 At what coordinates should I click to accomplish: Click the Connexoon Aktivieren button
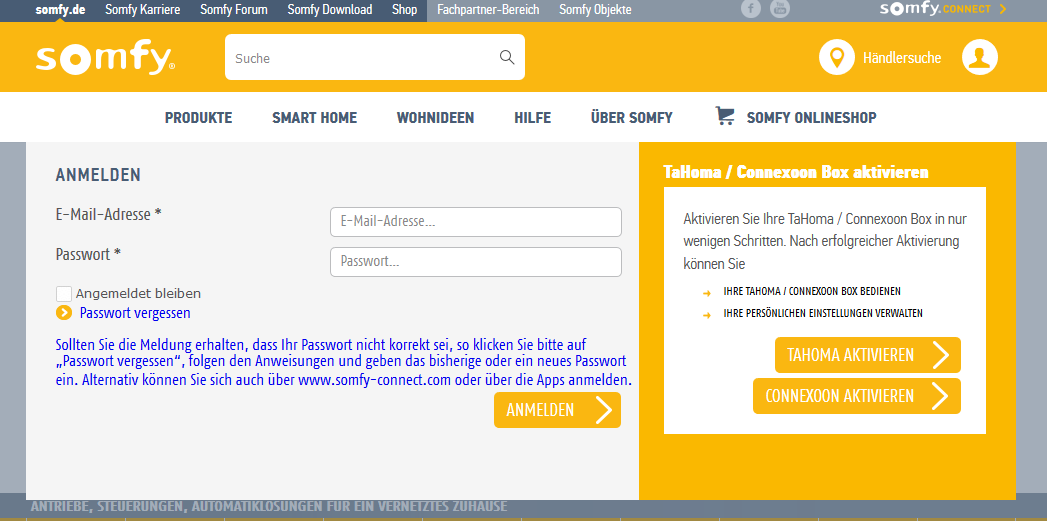pos(857,396)
